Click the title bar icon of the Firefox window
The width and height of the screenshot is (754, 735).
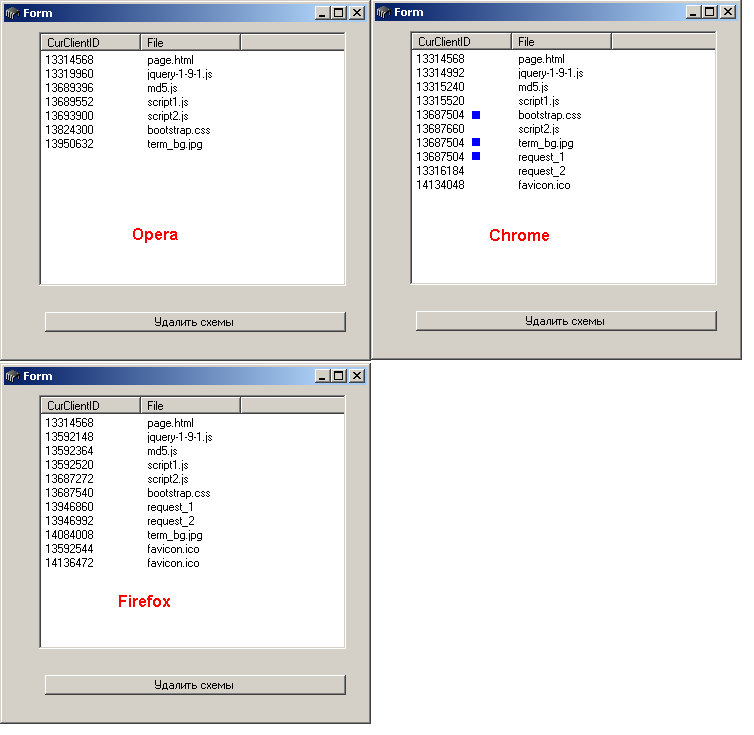click(12, 376)
